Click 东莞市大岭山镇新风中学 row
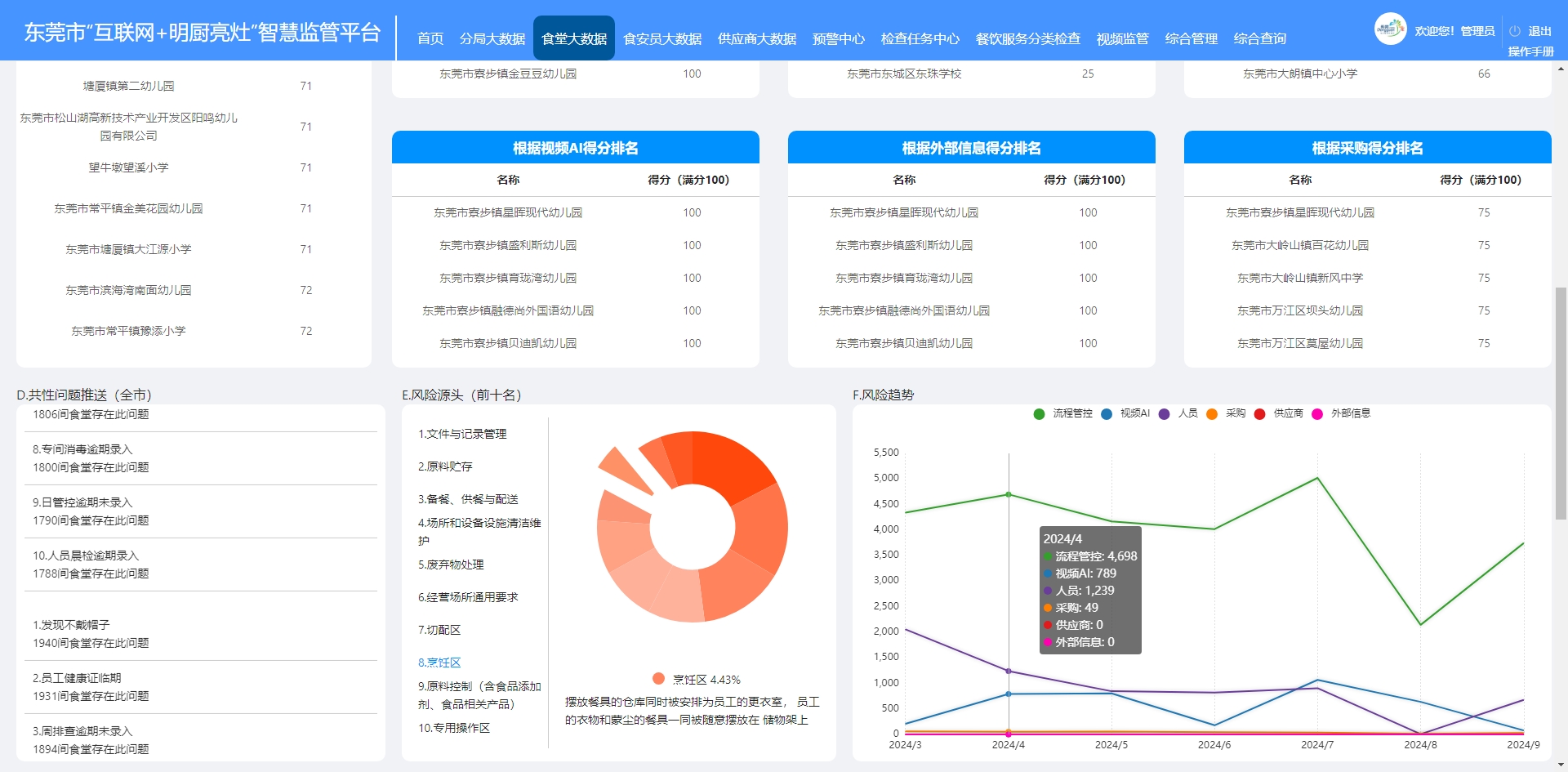1568x772 pixels. pos(1368,278)
